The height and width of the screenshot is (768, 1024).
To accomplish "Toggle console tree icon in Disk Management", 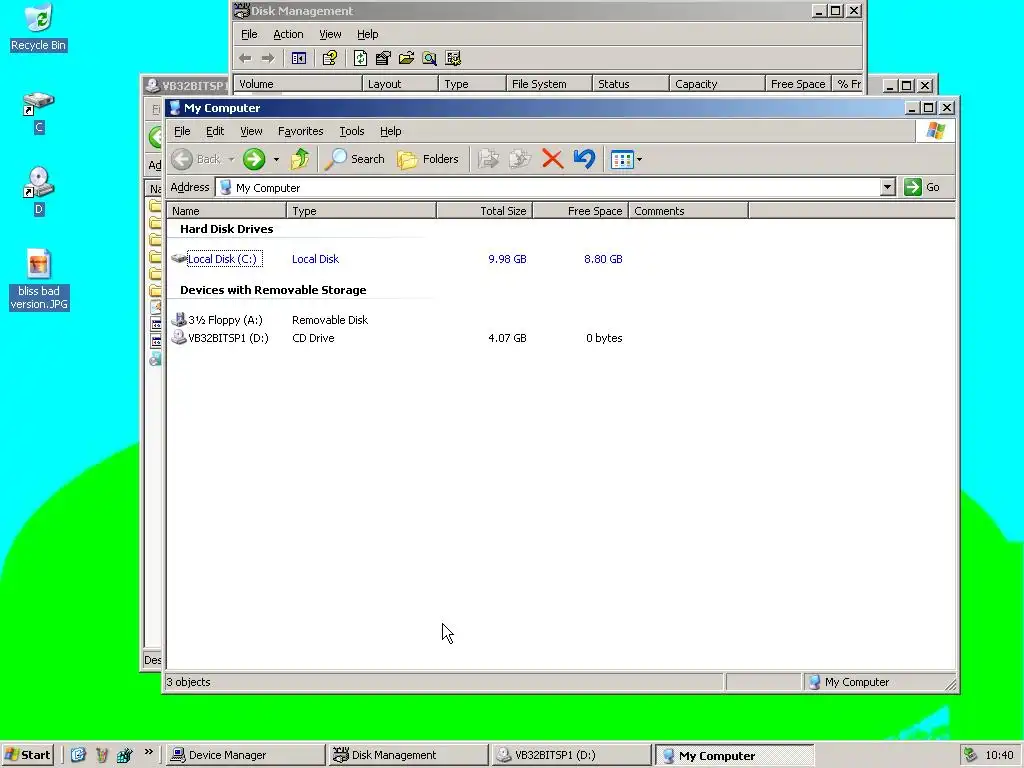I will coord(298,58).
